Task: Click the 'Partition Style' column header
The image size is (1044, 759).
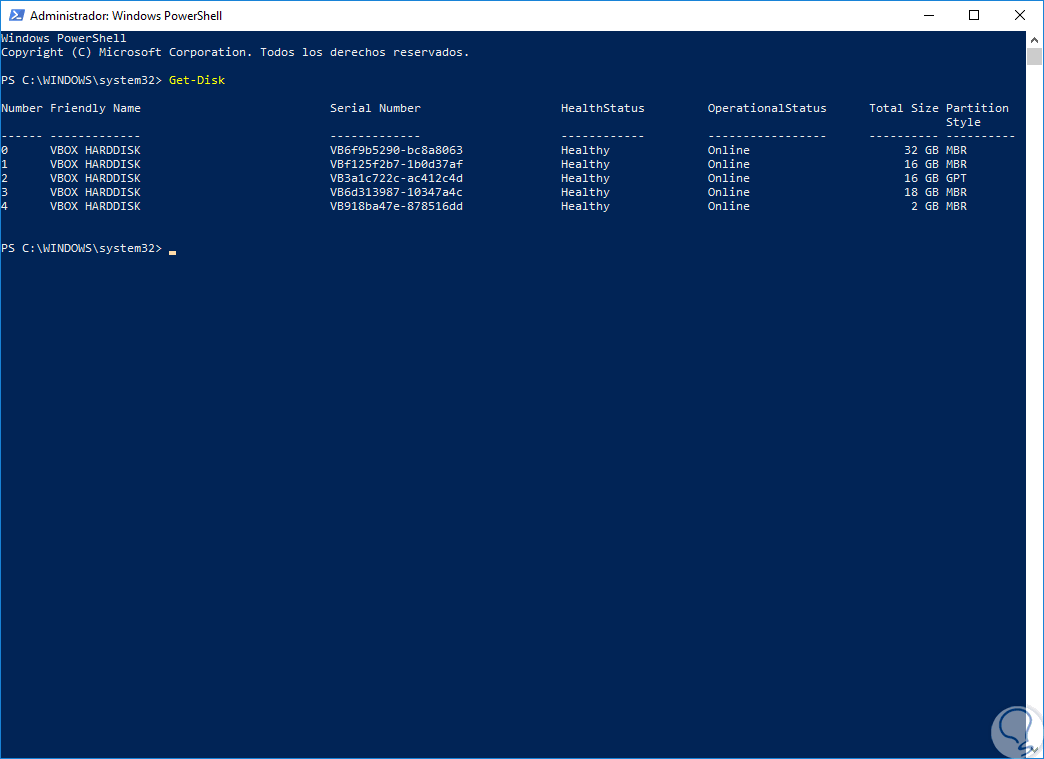Action: (977, 115)
